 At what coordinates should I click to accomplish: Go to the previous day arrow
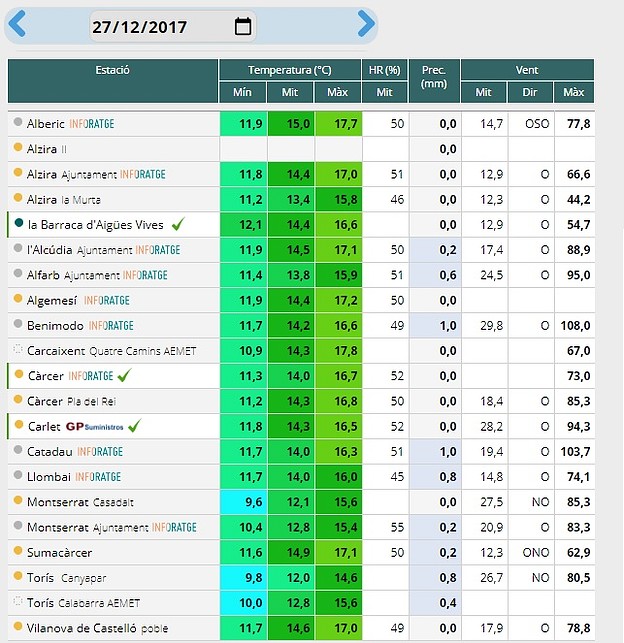[x=17, y=24]
